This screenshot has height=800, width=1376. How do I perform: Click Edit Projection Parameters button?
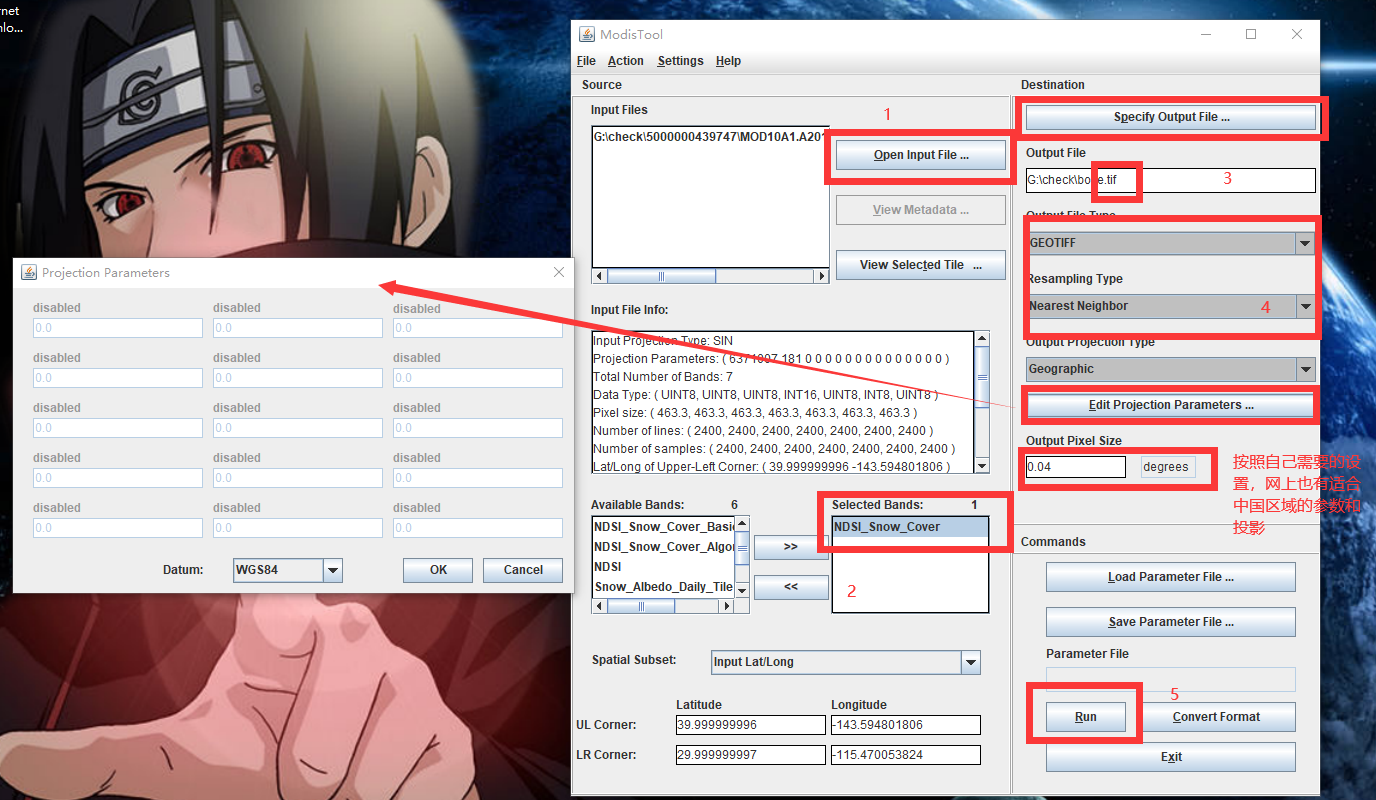(1171, 405)
